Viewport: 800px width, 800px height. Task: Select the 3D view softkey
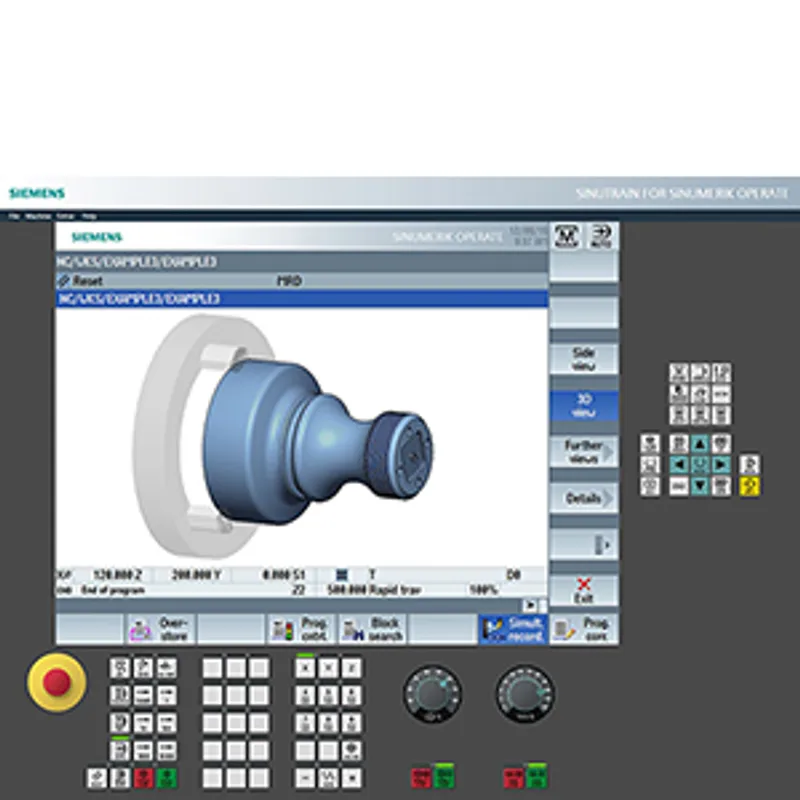584,405
